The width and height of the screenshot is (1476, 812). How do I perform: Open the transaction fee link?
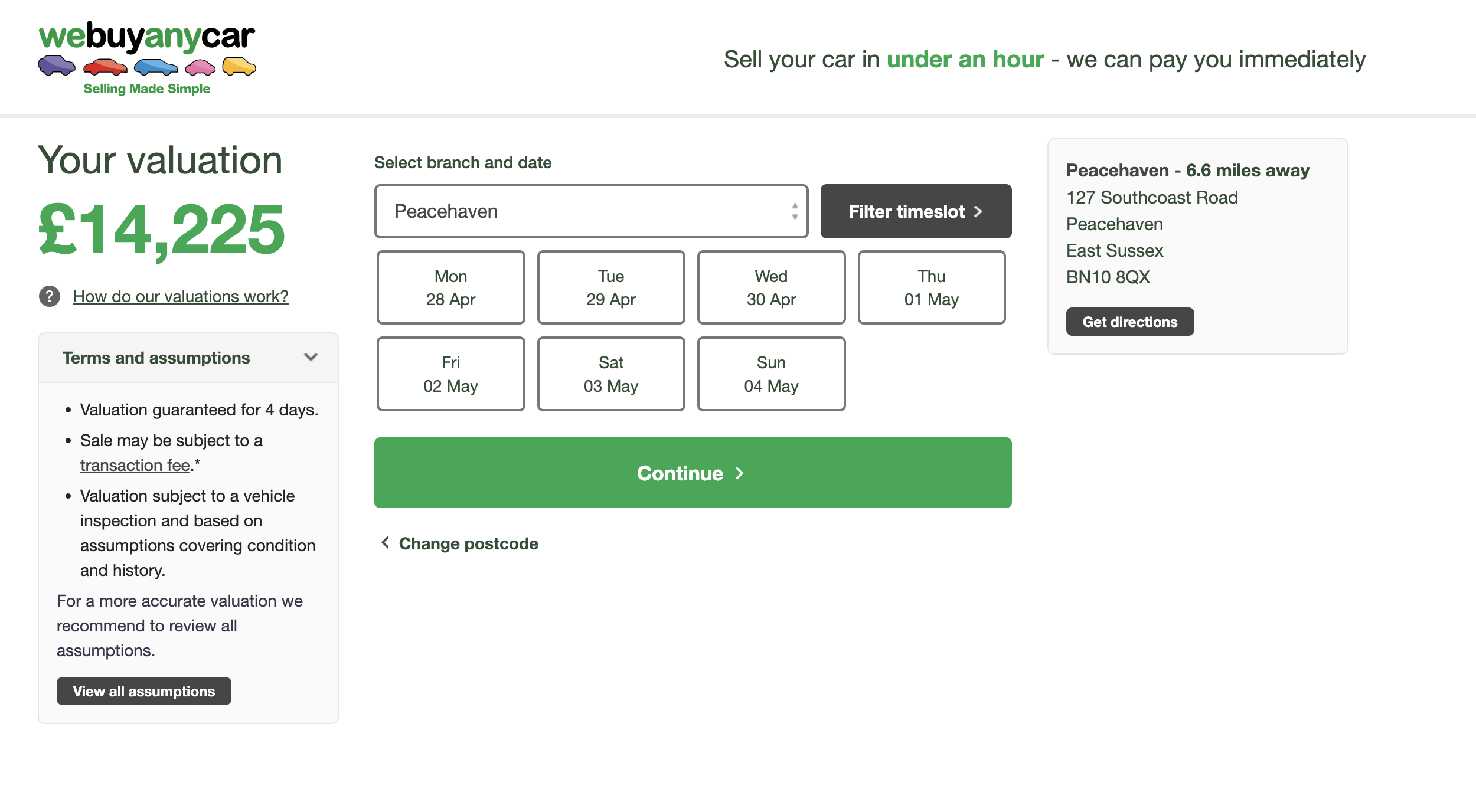click(x=134, y=465)
